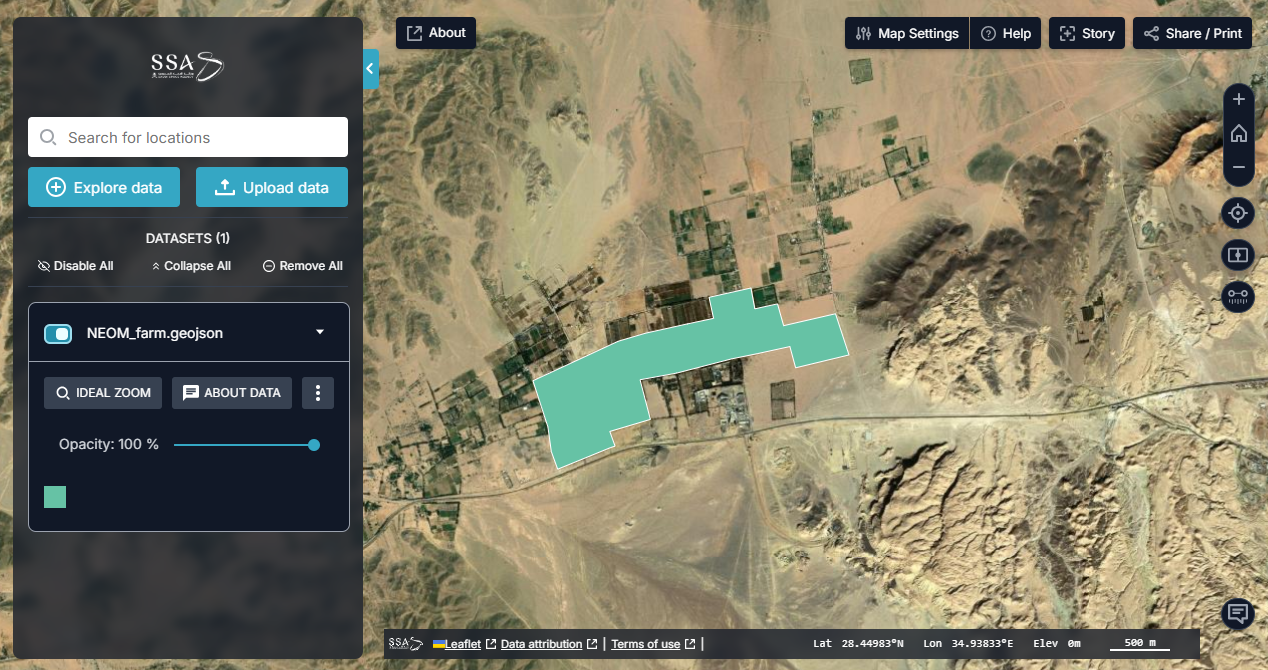The width and height of the screenshot is (1268, 670).
Task: Open the basemap selector icon
Action: coord(1238,255)
